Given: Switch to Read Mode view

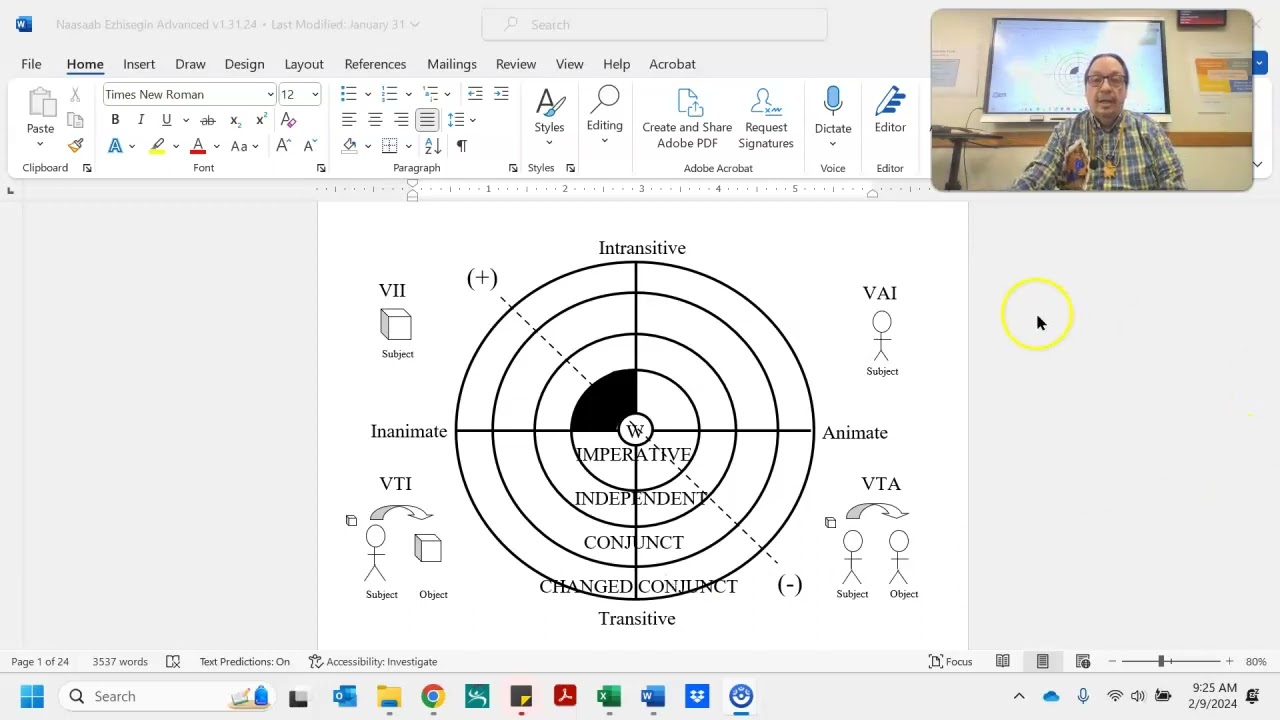Looking at the screenshot, I should pyautogui.click(x=1002, y=661).
